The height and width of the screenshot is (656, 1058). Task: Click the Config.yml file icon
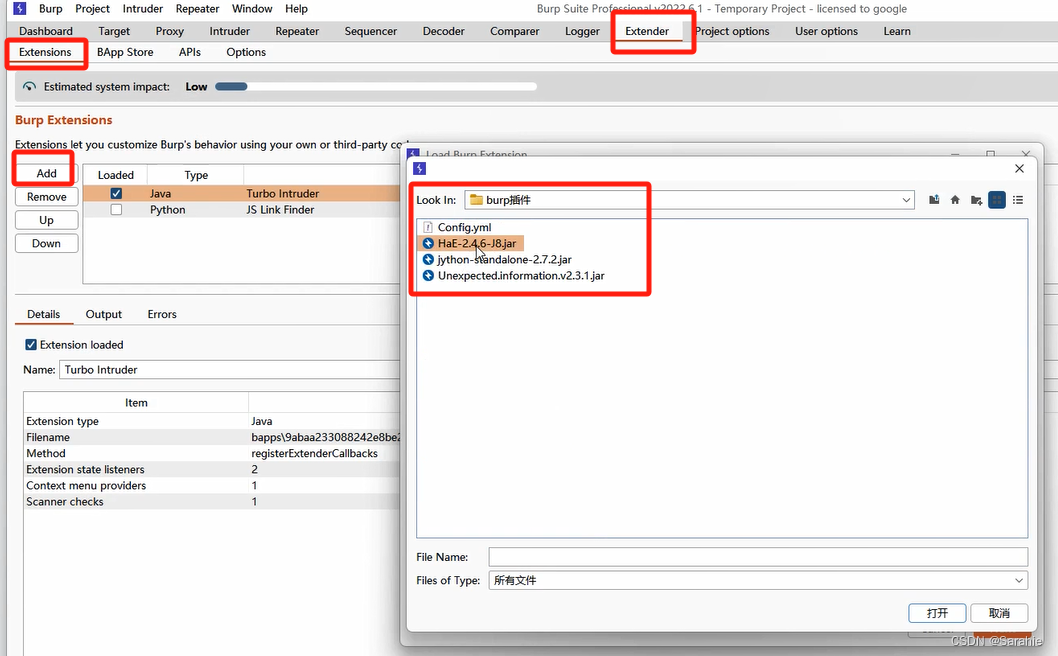[428, 227]
